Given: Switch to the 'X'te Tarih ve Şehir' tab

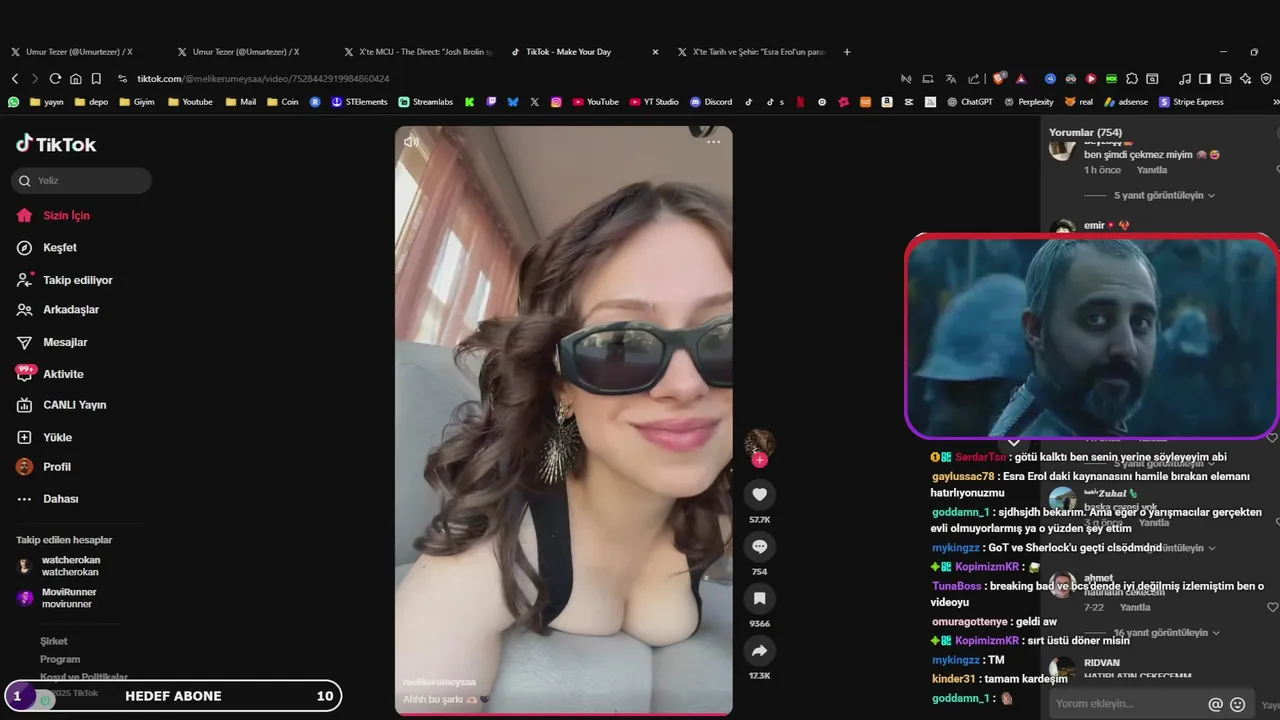Looking at the screenshot, I should tap(751, 51).
